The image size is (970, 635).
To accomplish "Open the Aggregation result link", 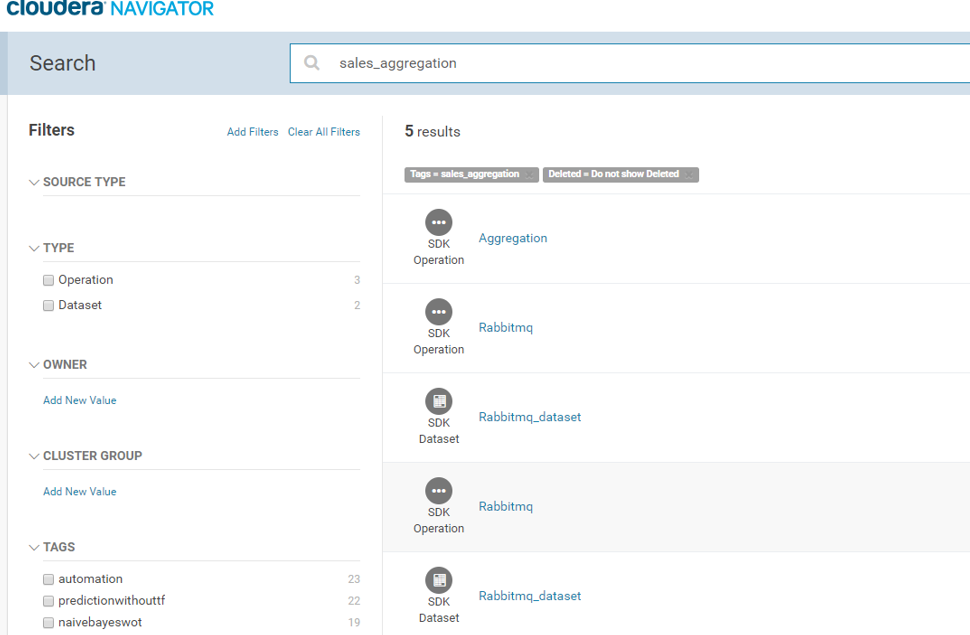I will pyautogui.click(x=512, y=238).
